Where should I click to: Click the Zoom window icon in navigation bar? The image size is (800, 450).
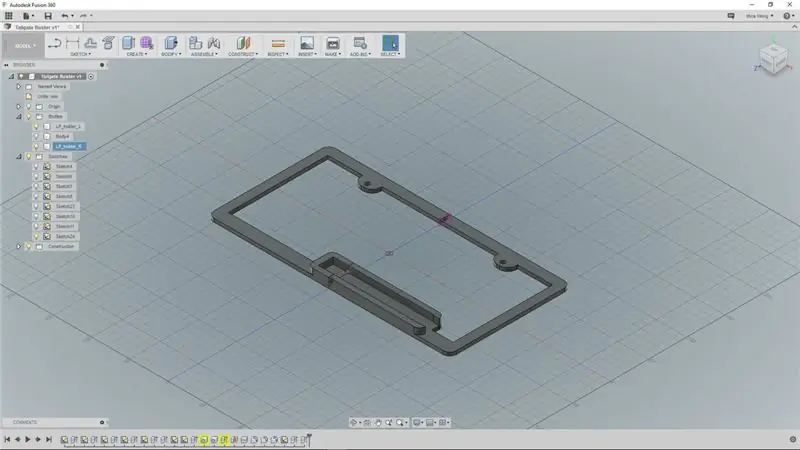tap(389, 422)
